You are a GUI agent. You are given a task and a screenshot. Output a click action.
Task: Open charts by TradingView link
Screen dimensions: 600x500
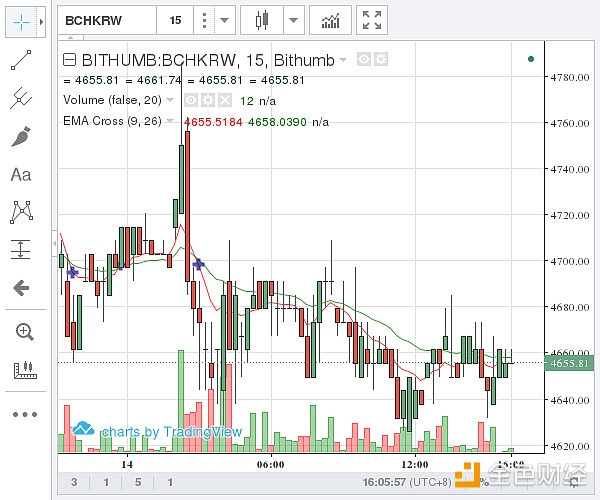pos(157,430)
